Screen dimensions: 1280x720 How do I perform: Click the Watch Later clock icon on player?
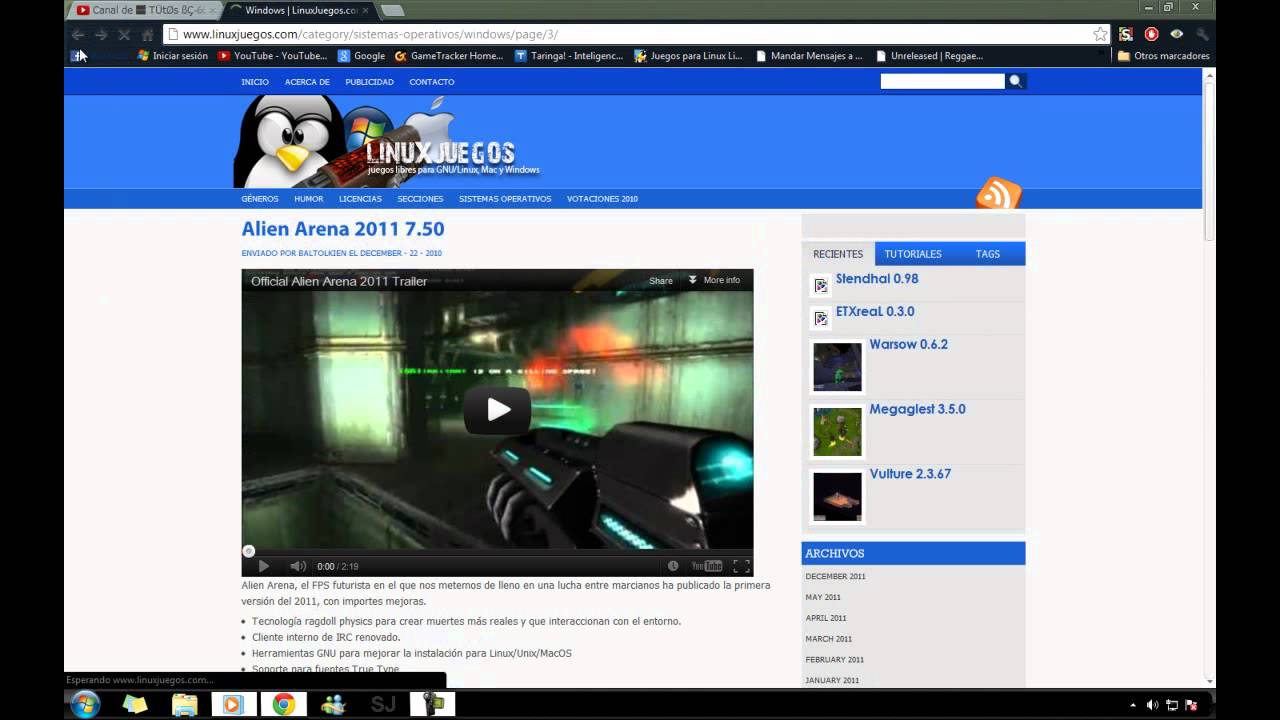coord(673,566)
